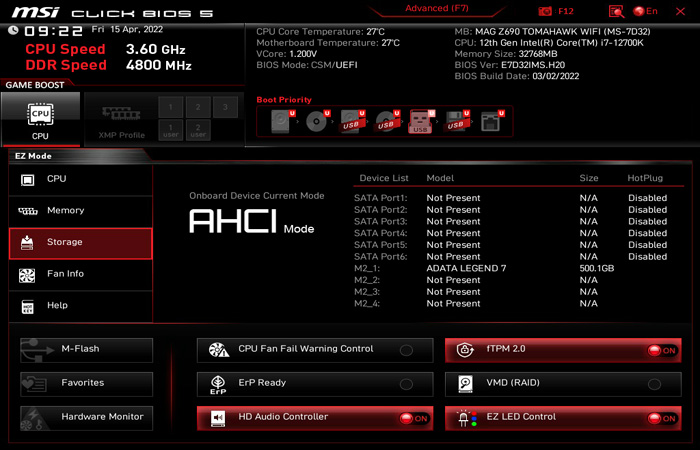Click the VMD RAID disk icon

tap(465, 384)
